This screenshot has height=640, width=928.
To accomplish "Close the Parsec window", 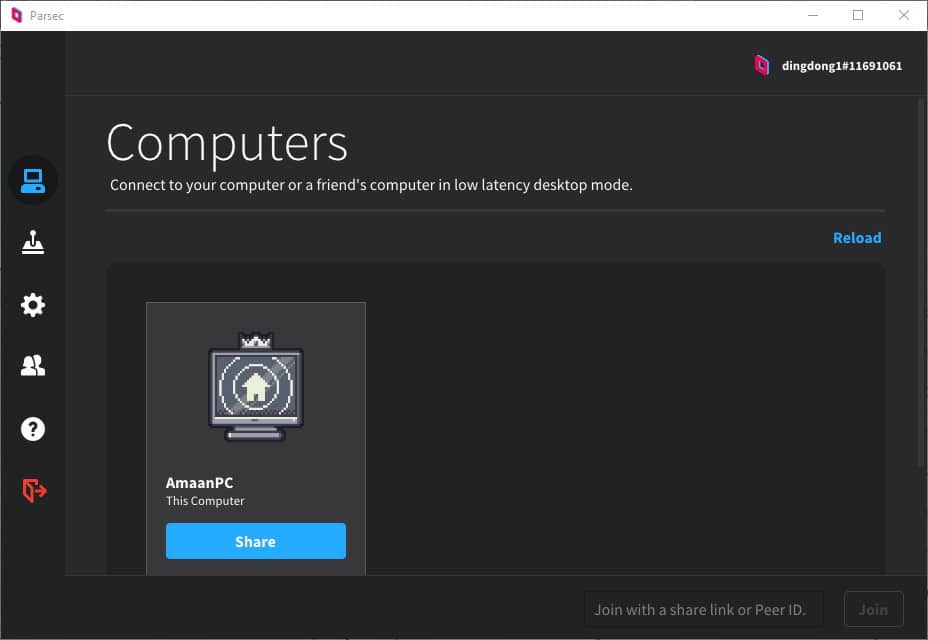I will pos(903,16).
